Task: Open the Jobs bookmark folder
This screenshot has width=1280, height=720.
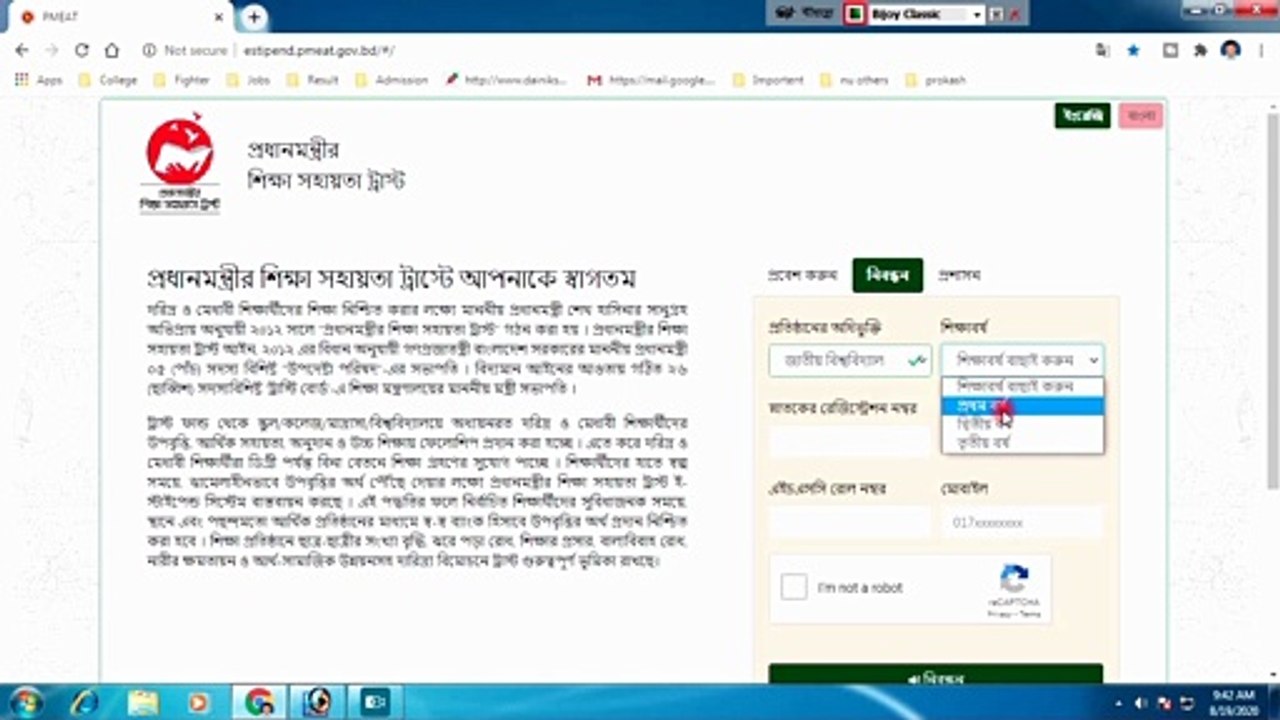Action: (248, 80)
